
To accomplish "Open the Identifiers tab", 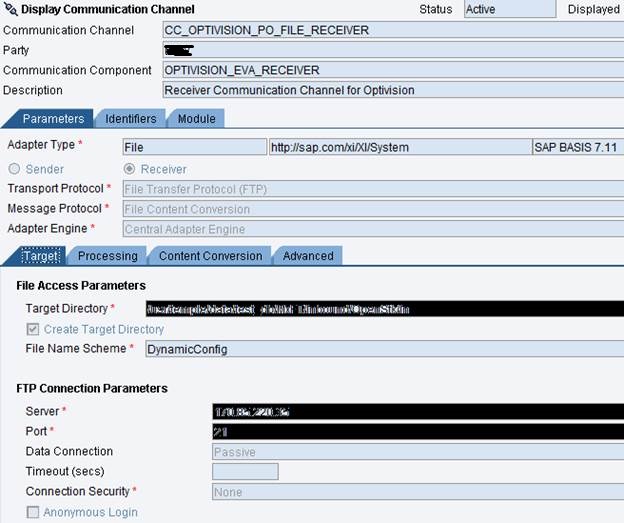I will pyautogui.click(x=131, y=119).
